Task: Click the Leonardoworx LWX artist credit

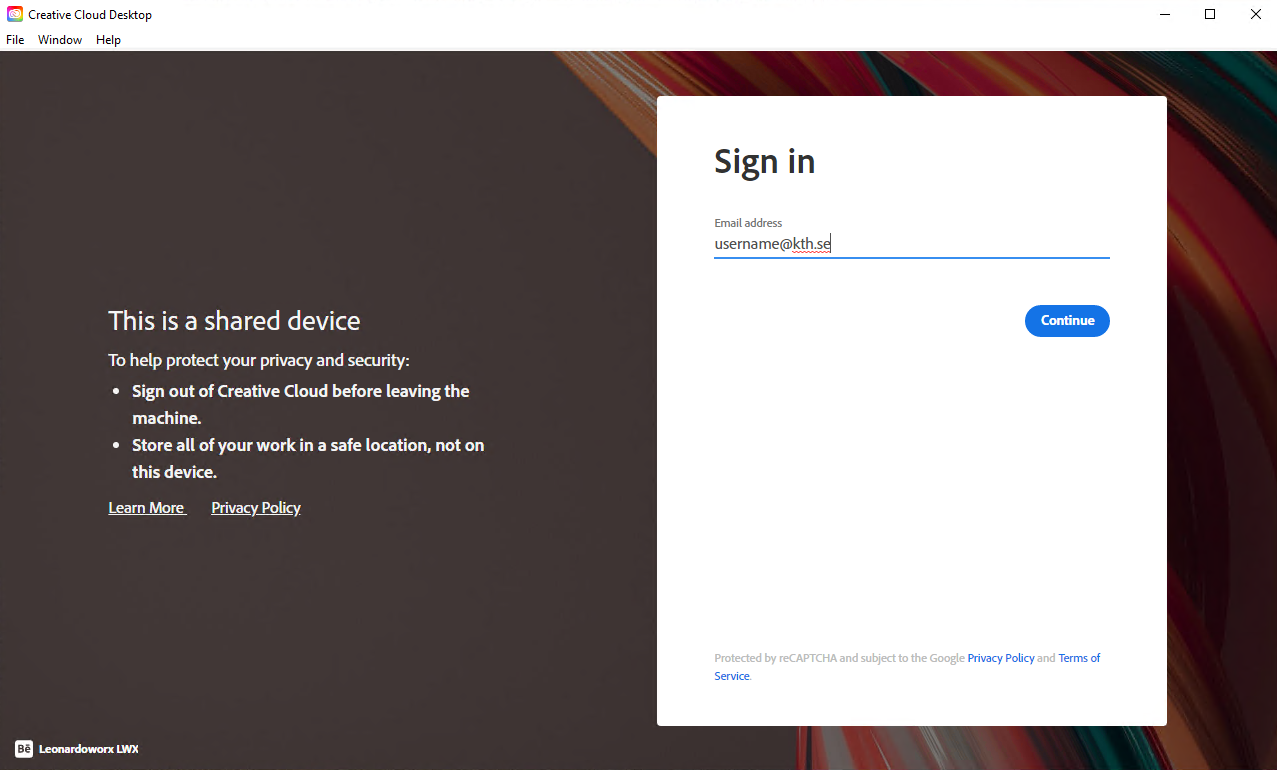Action: coord(88,749)
